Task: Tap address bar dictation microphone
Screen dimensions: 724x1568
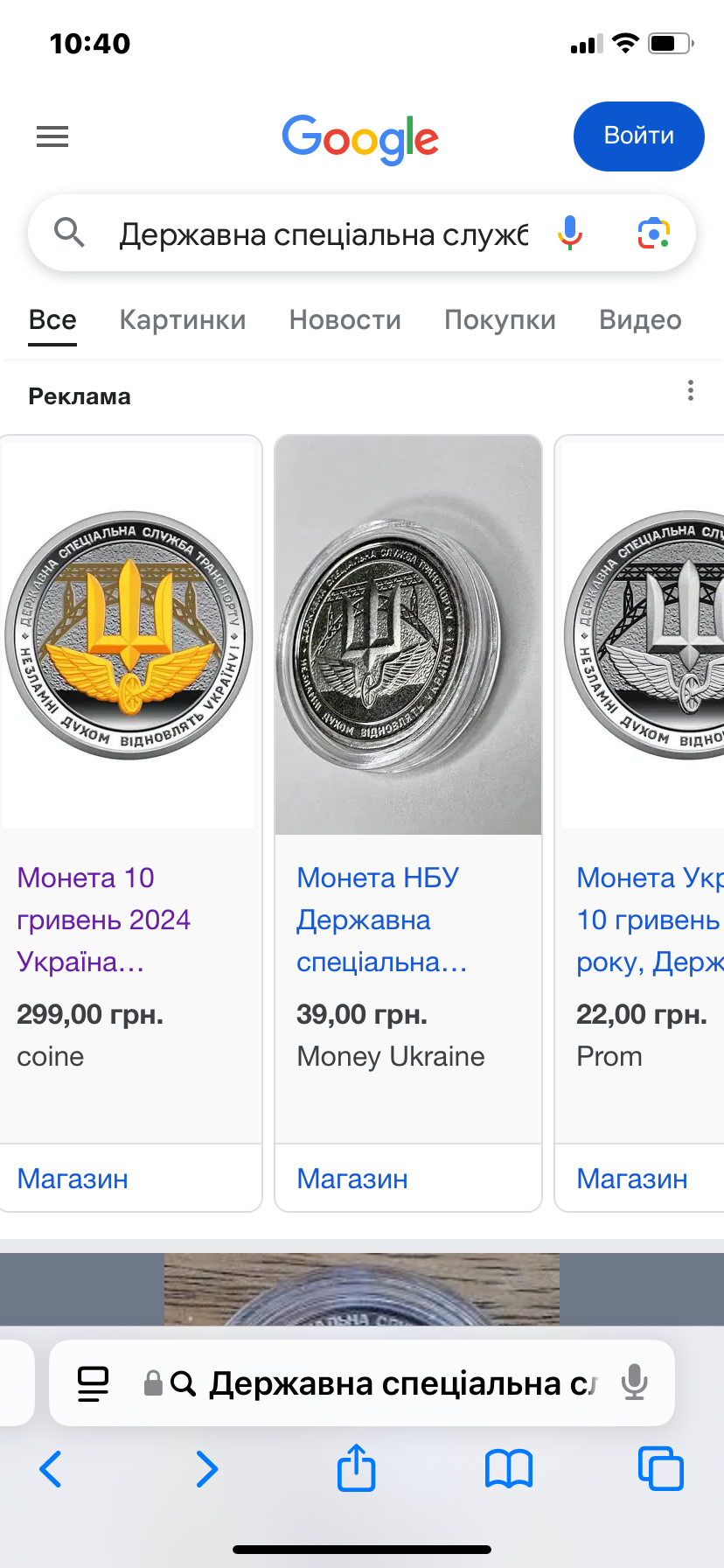Action: click(x=634, y=1383)
